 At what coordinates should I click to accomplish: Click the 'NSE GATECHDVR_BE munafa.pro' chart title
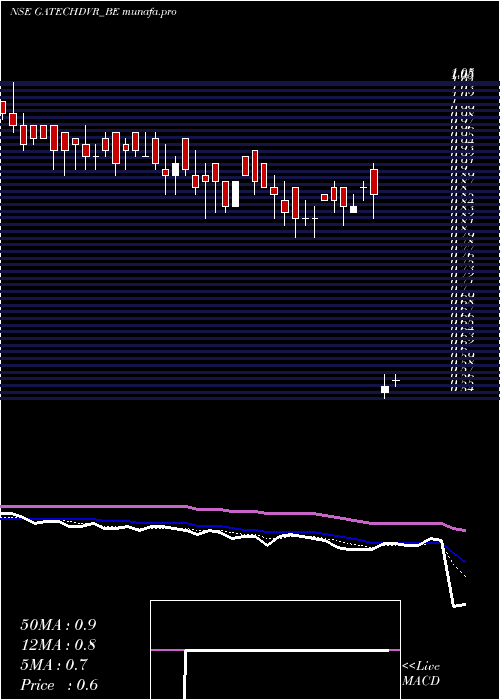click(x=93, y=12)
